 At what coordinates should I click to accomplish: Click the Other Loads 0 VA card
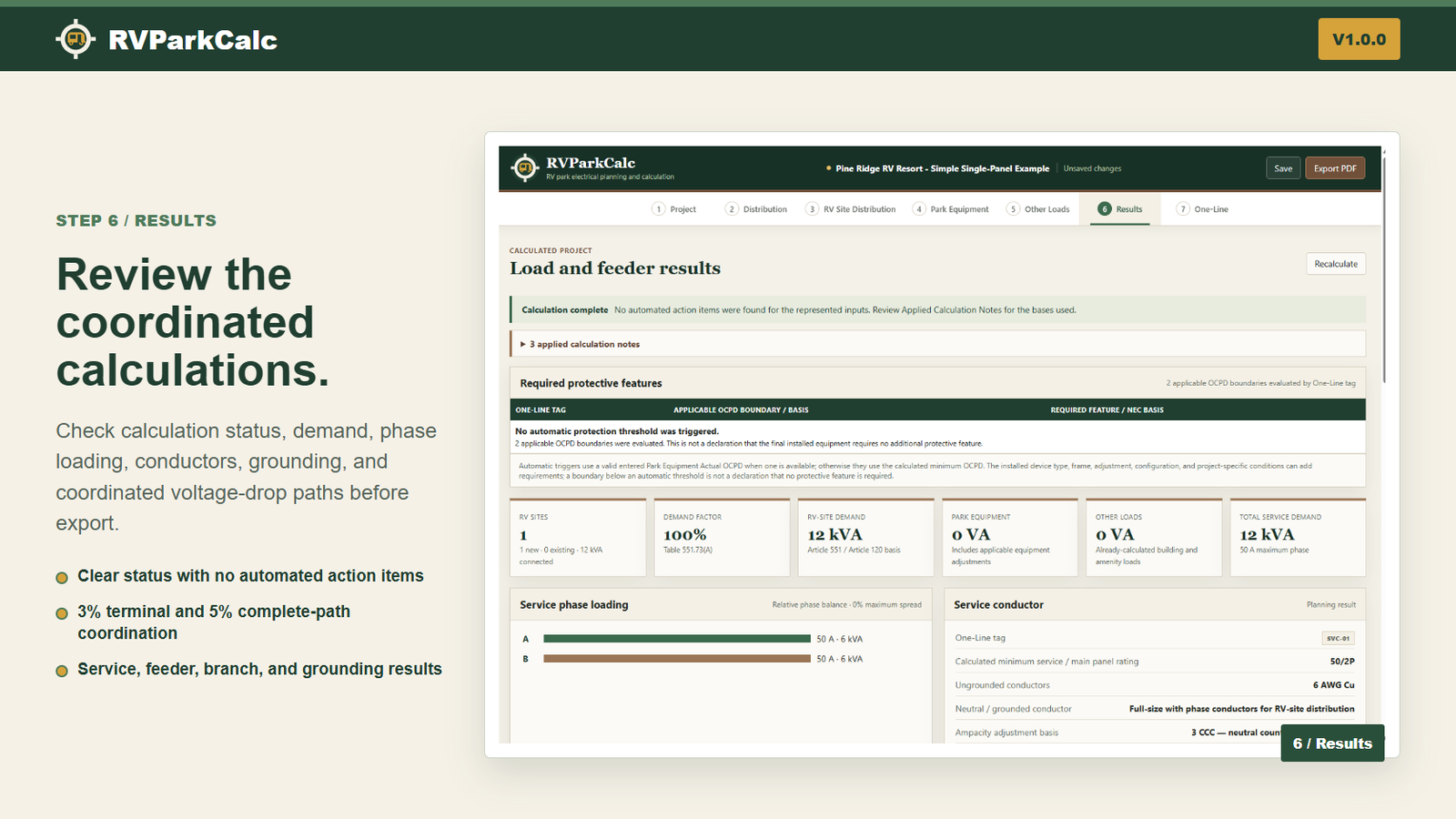click(x=1154, y=537)
